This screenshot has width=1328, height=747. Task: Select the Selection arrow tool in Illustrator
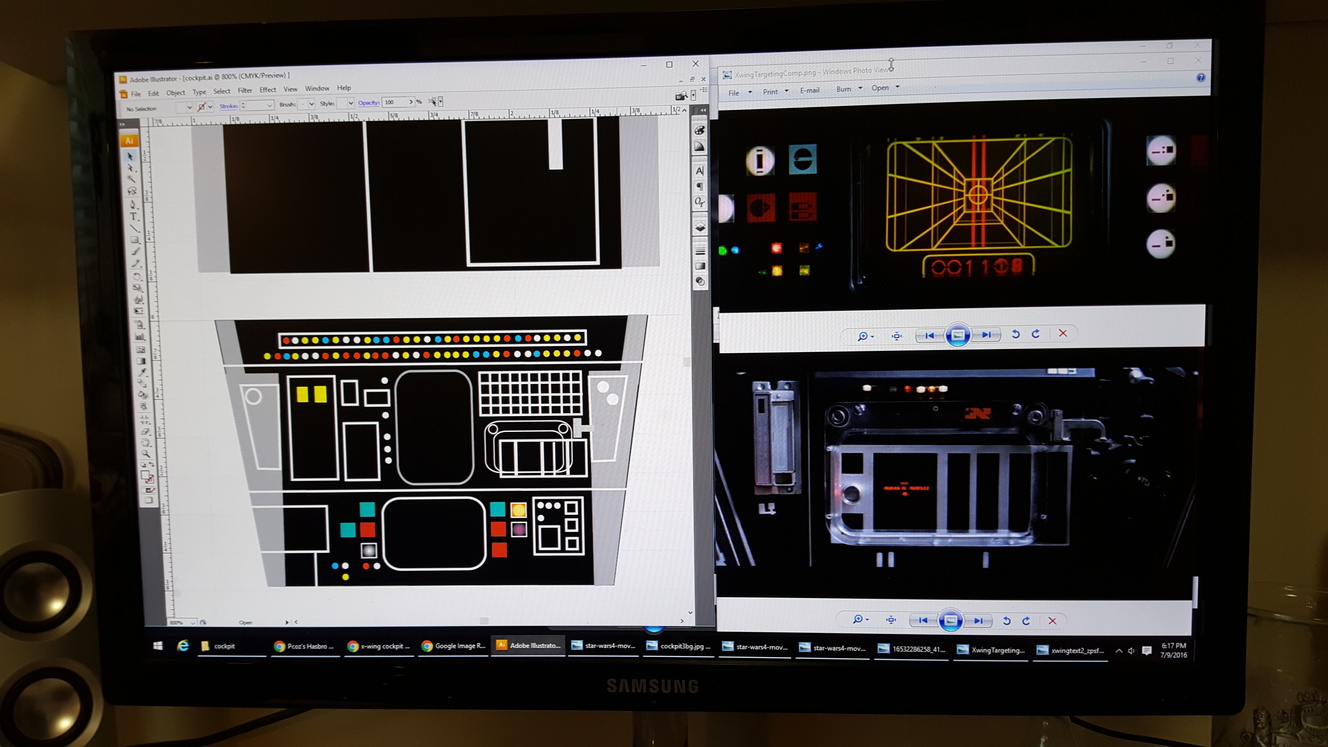(x=131, y=157)
